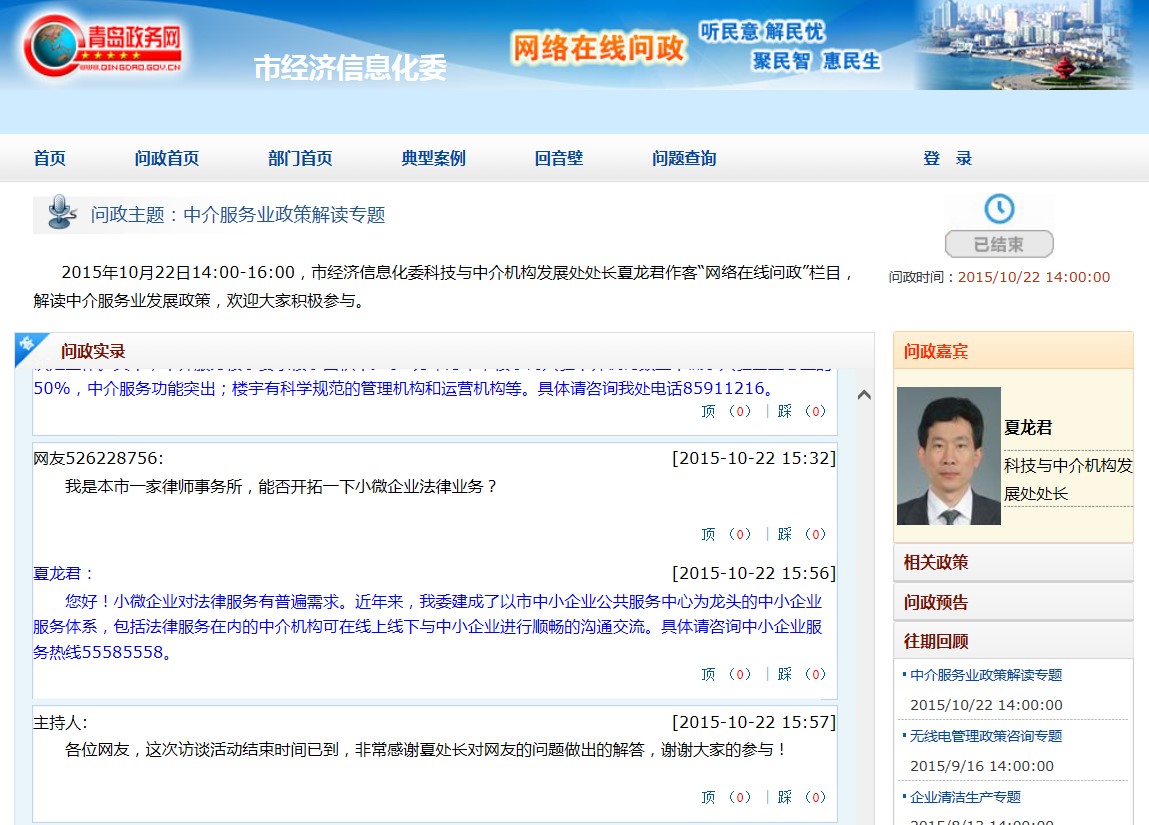This screenshot has height=825, width=1149.
Task: Open the 问题查询 navigation item
Action: (x=684, y=158)
